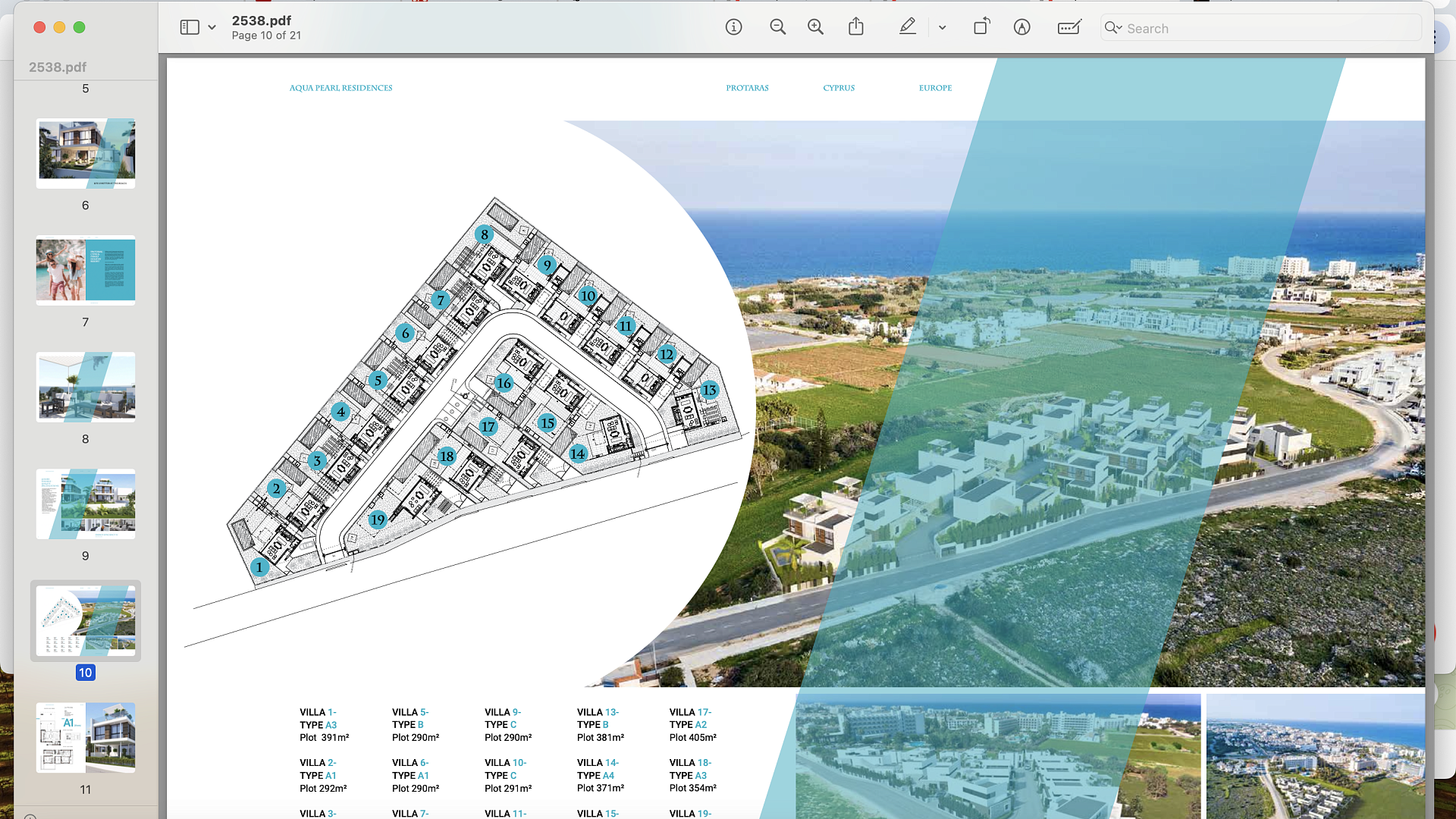1456x819 pixels.
Task: Zoom in on the PDF page
Action: tap(815, 27)
